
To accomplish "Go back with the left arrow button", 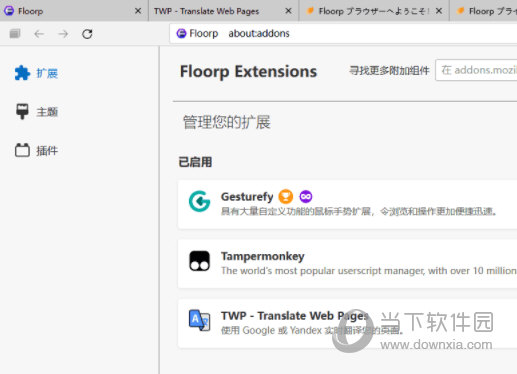I will (39, 34).
